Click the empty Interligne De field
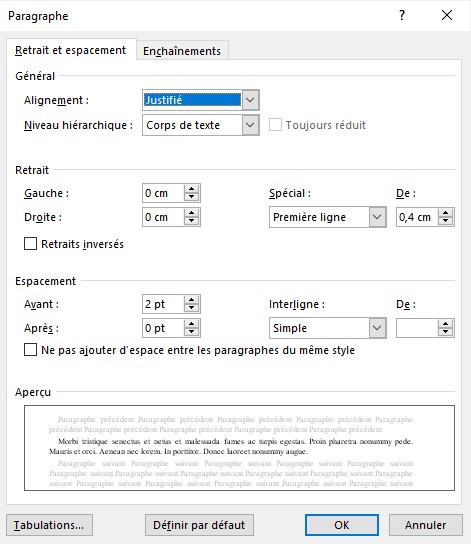The height and width of the screenshot is (544, 471). coord(417,328)
